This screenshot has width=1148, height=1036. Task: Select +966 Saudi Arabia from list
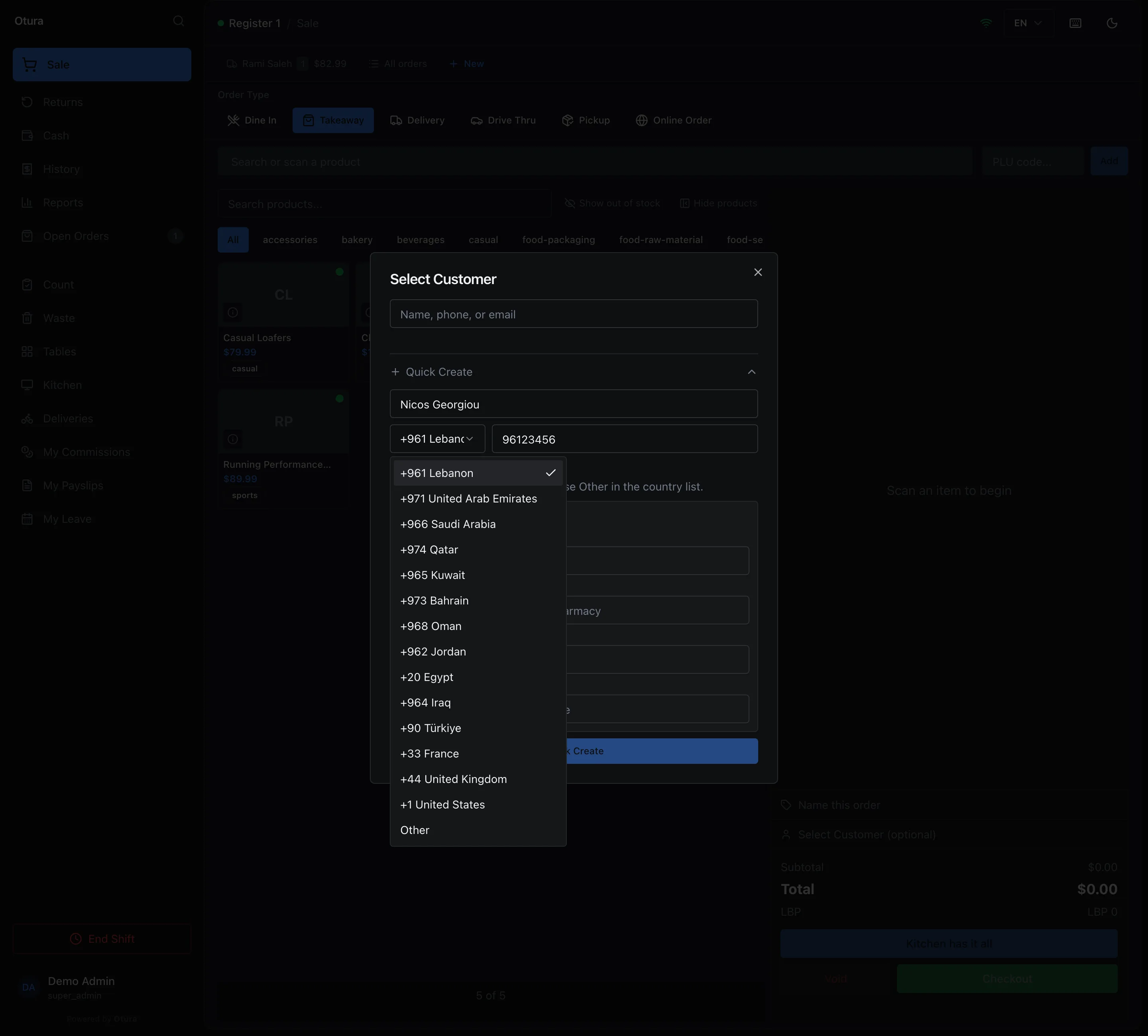478,524
